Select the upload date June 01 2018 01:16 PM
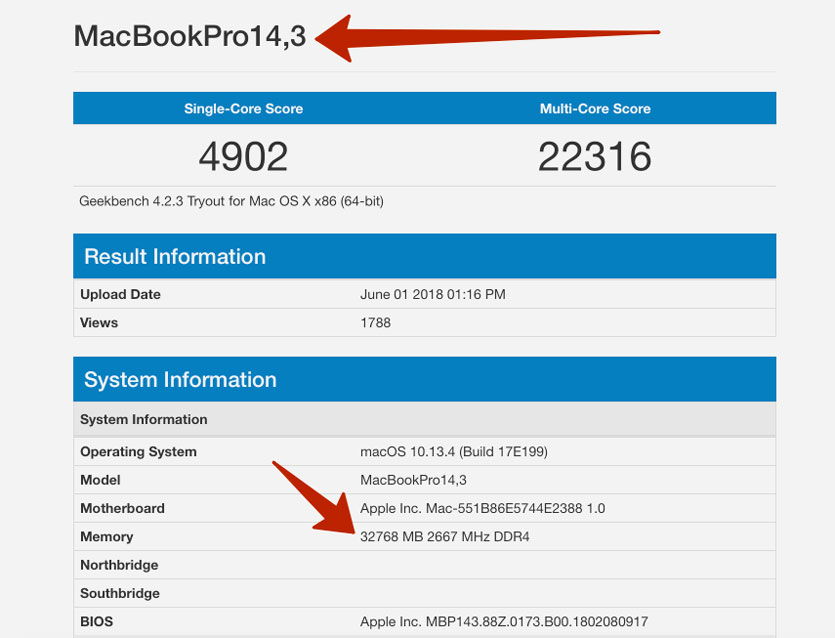The width and height of the screenshot is (835, 638). (433, 295)
